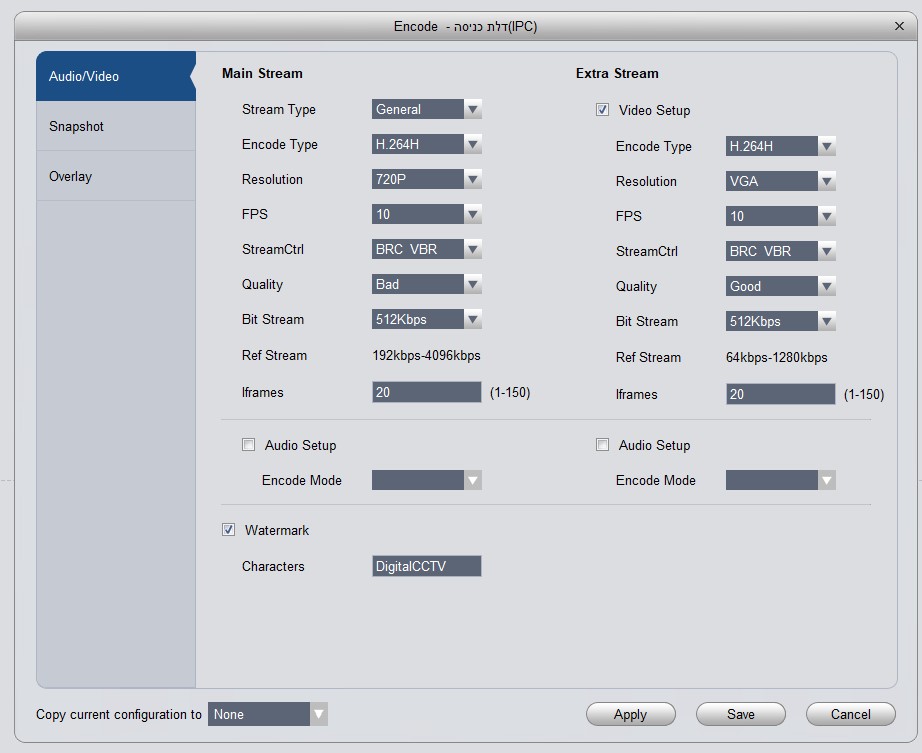Open the Snapshot tab
The height and width of the screenshot is (753, 922).
click(x=116, y=126)
